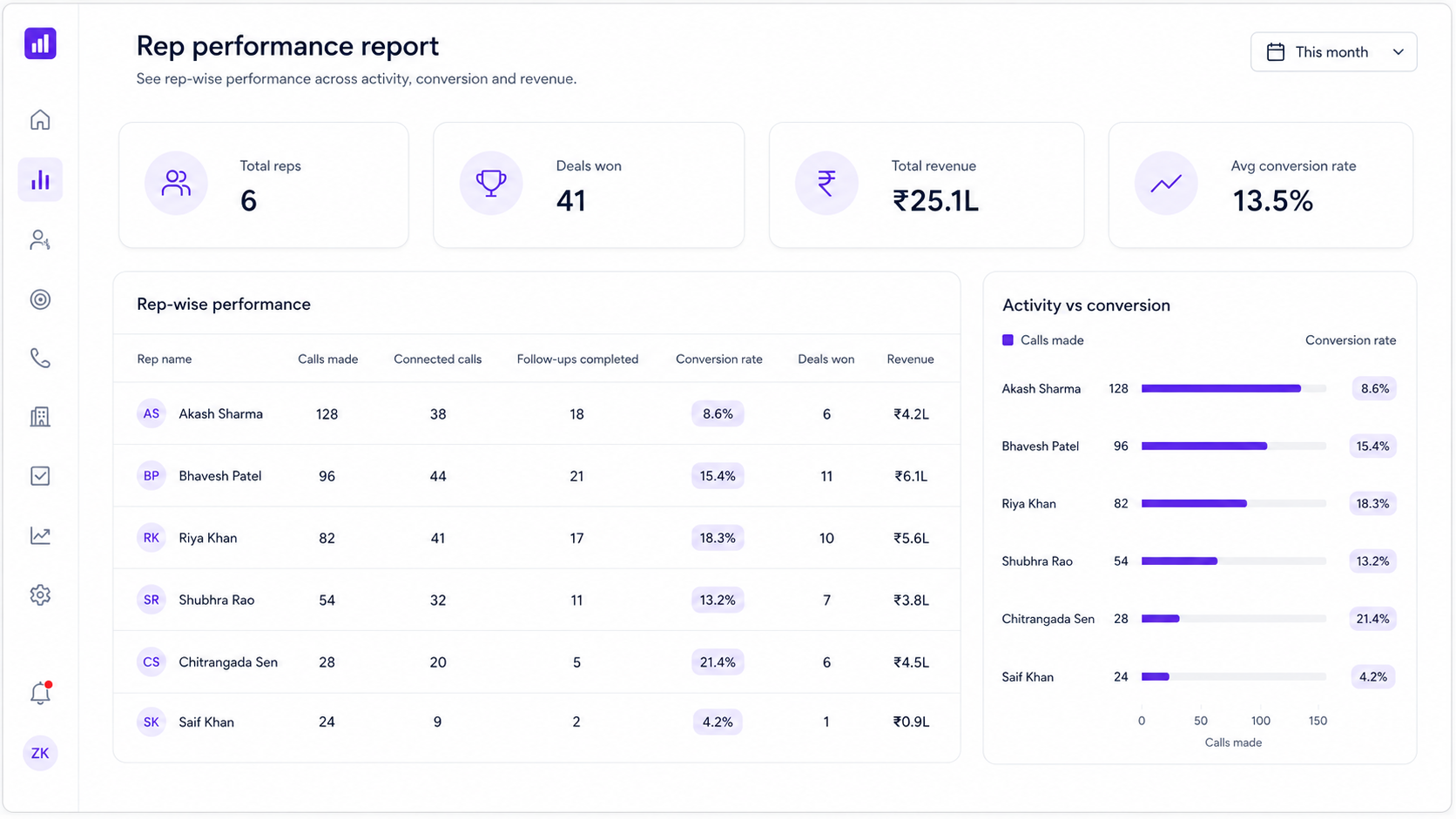The width and height of the screenshot is (1456, 819).
Task: Click the Calls made legend color square
Action: (1008, 340)
